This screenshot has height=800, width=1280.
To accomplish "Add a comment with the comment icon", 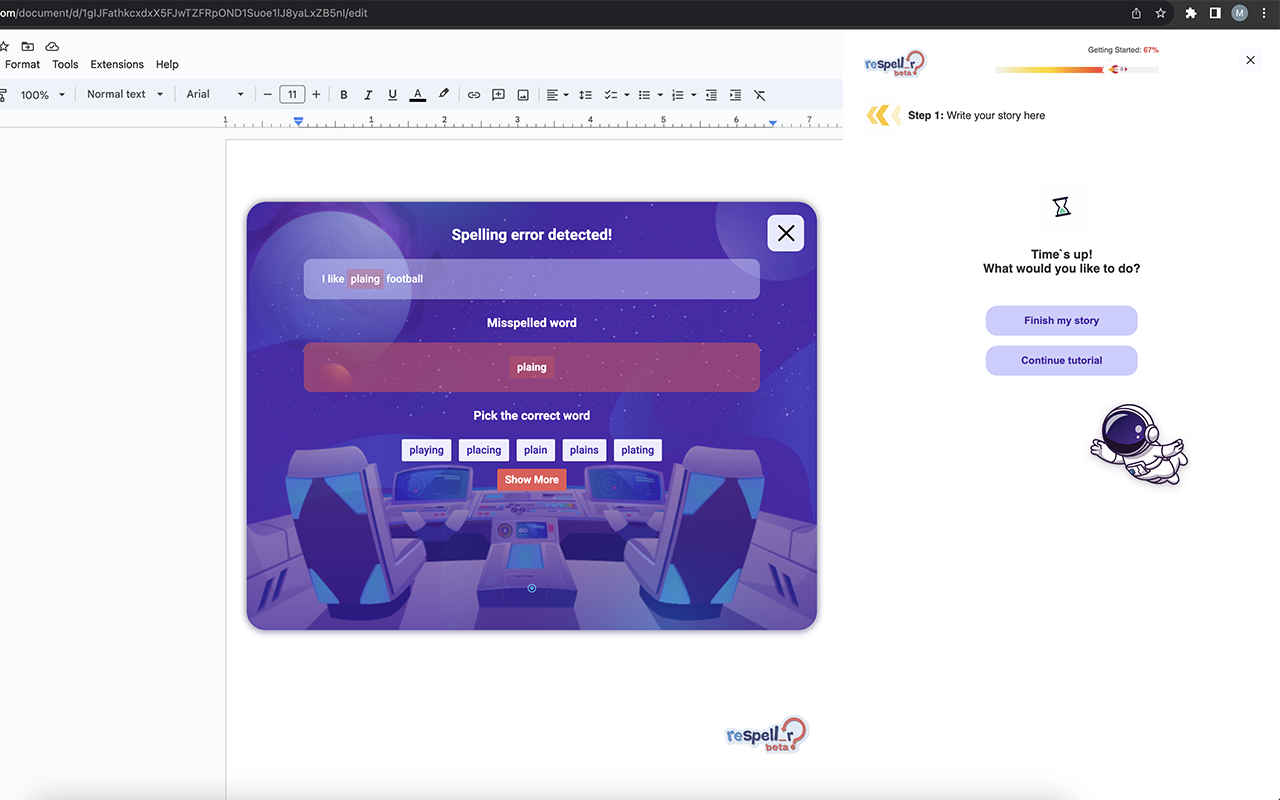I will [x=498, y=95].
